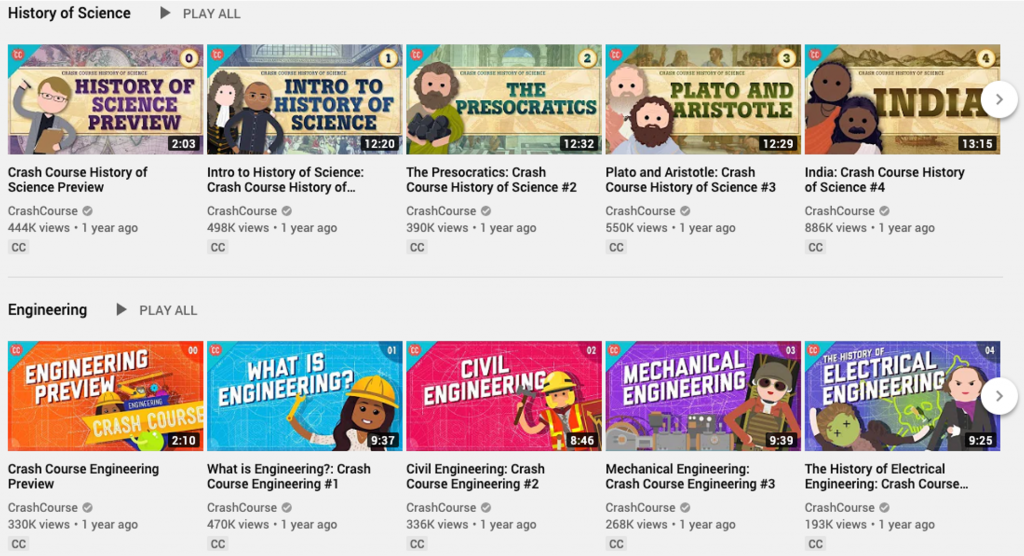The width and height of the screenshot is (1024, 556).
Task: Click title 'Civil Engineering: Crash Course Engineering #2'
Action: pos(475,476)
